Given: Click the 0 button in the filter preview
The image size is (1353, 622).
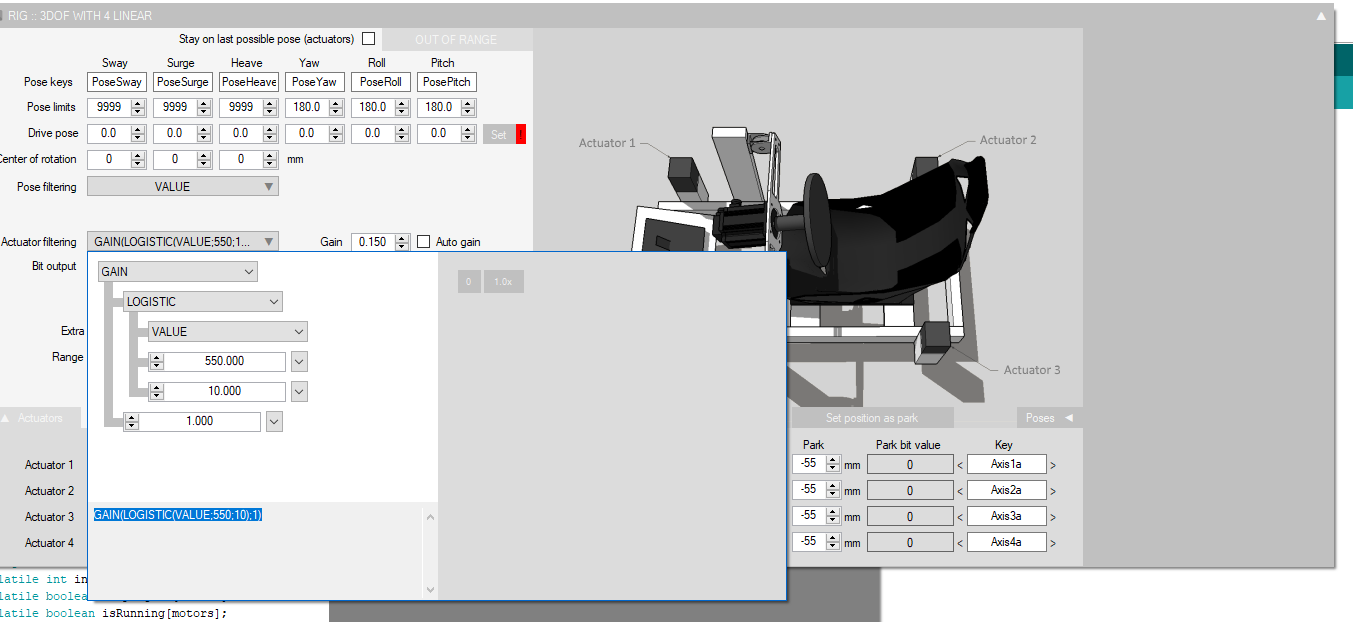Looking at the screenshot, I should point(470,282).
